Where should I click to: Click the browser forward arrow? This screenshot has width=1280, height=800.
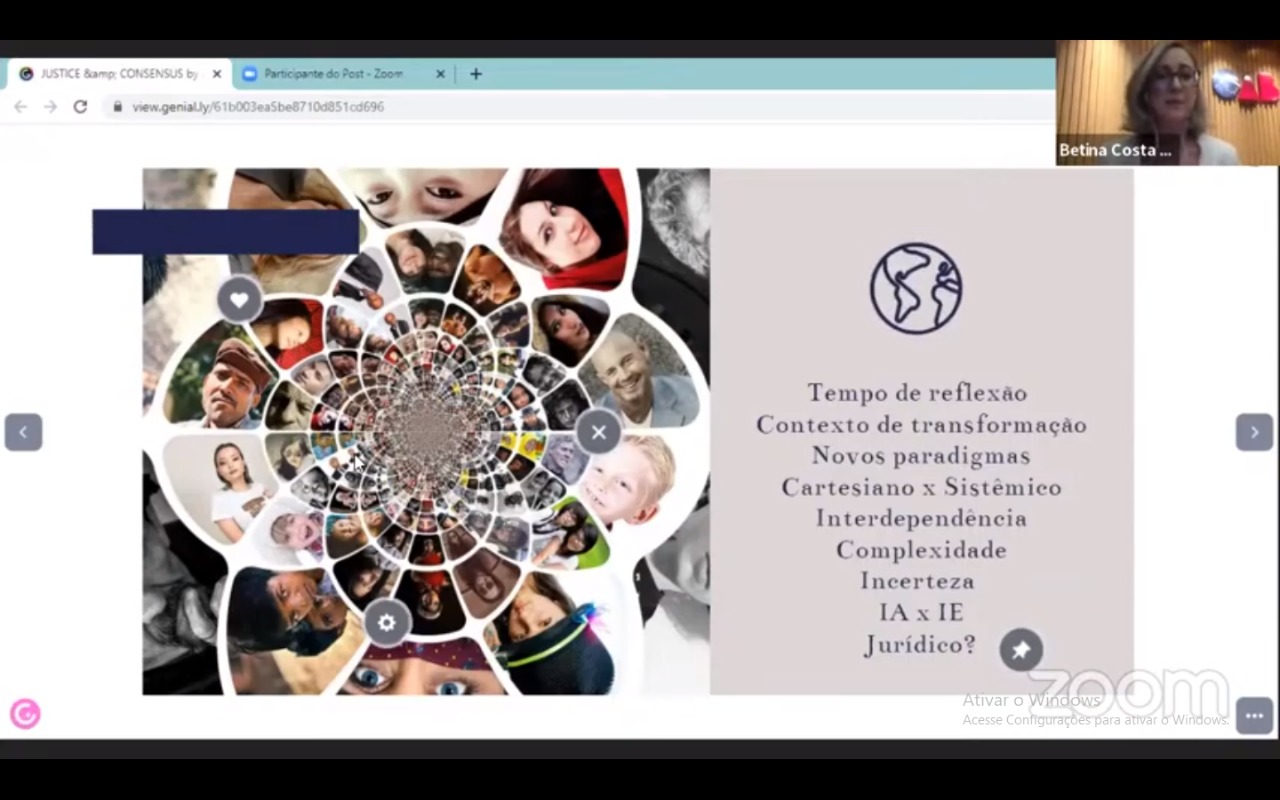coord(50,106)
